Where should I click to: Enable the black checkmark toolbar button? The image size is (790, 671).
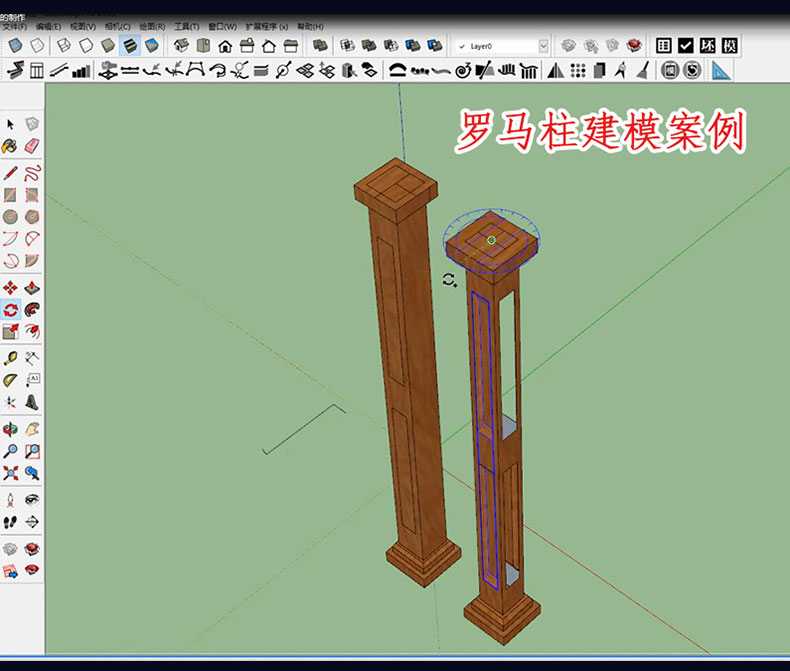pyautogui.click(x=686, y=46)
